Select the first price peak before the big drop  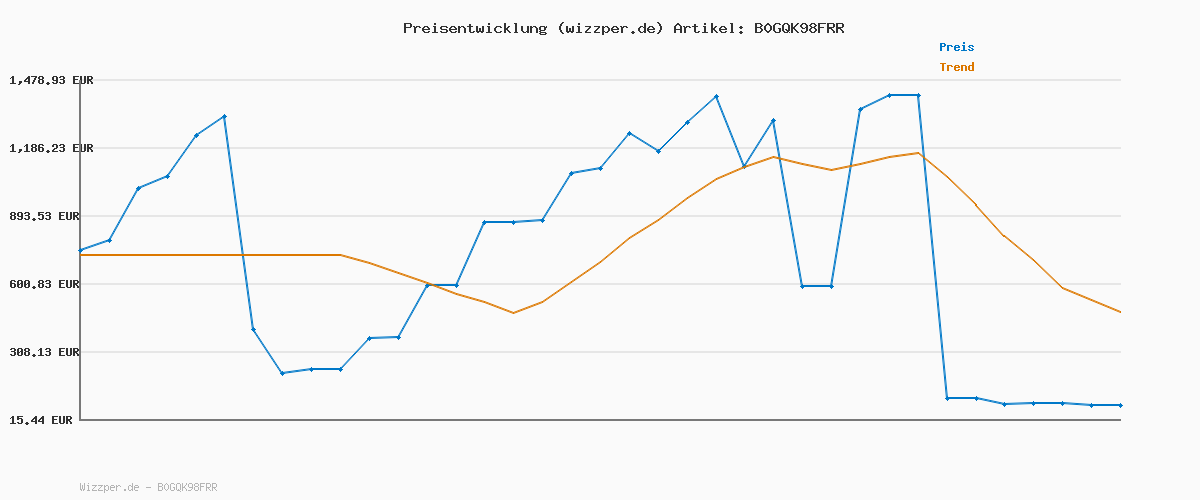(224, 116)
